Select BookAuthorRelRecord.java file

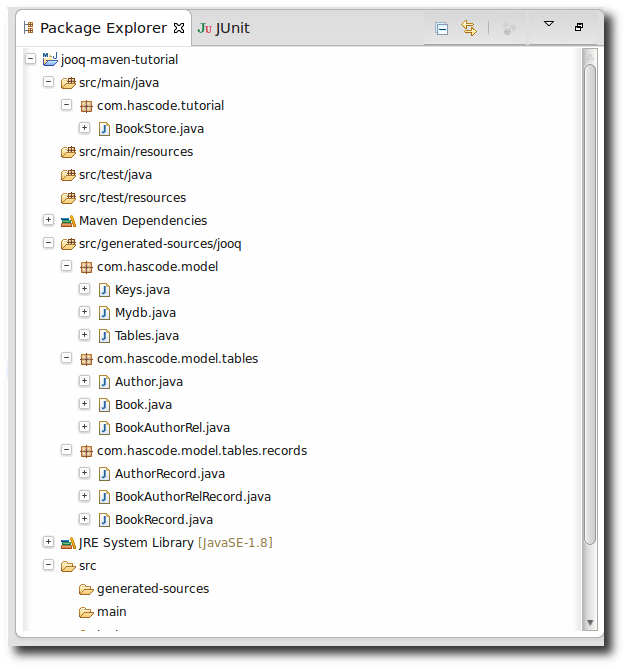[192, 496]
